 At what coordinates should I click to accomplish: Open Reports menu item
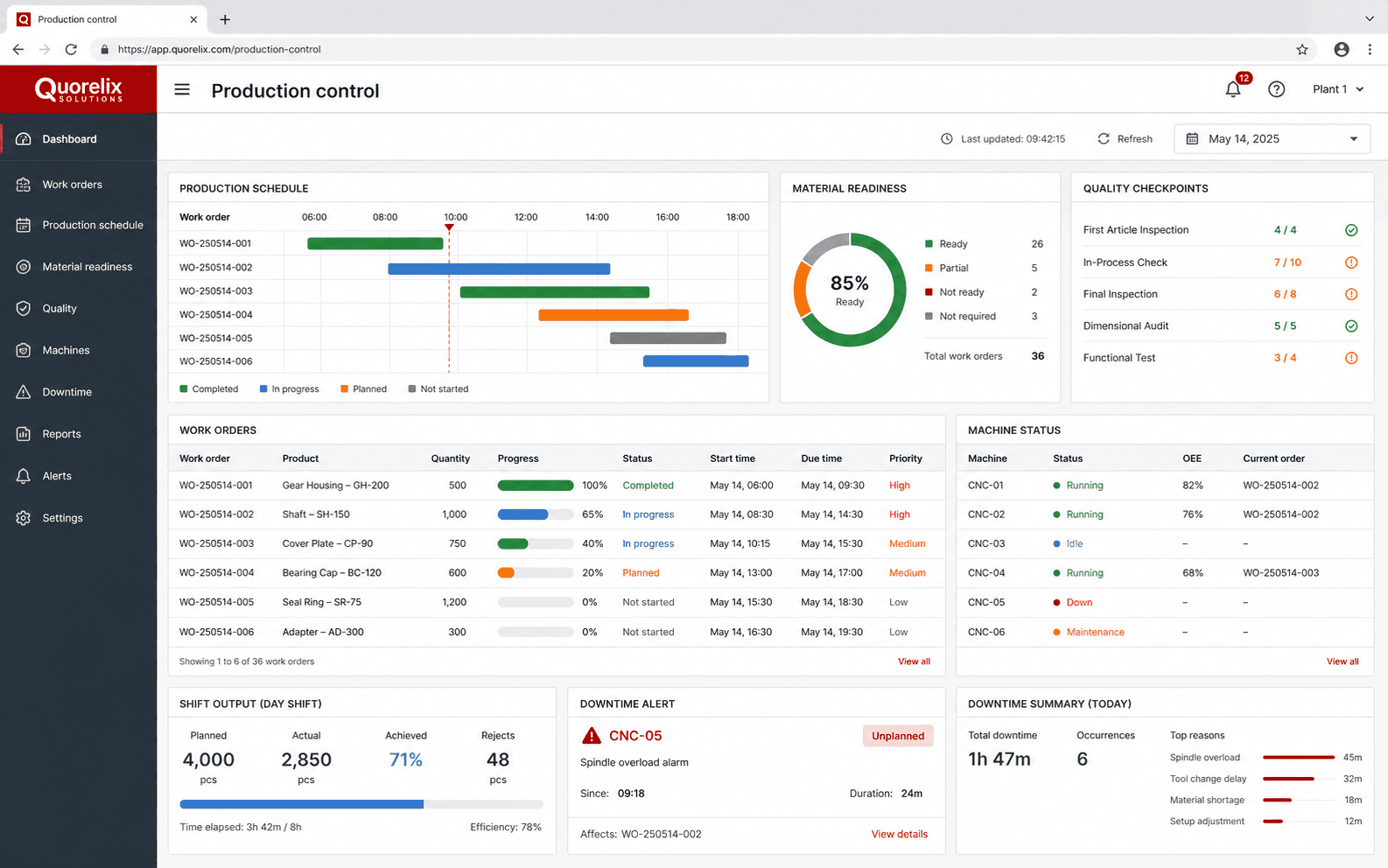click(79, 434)
